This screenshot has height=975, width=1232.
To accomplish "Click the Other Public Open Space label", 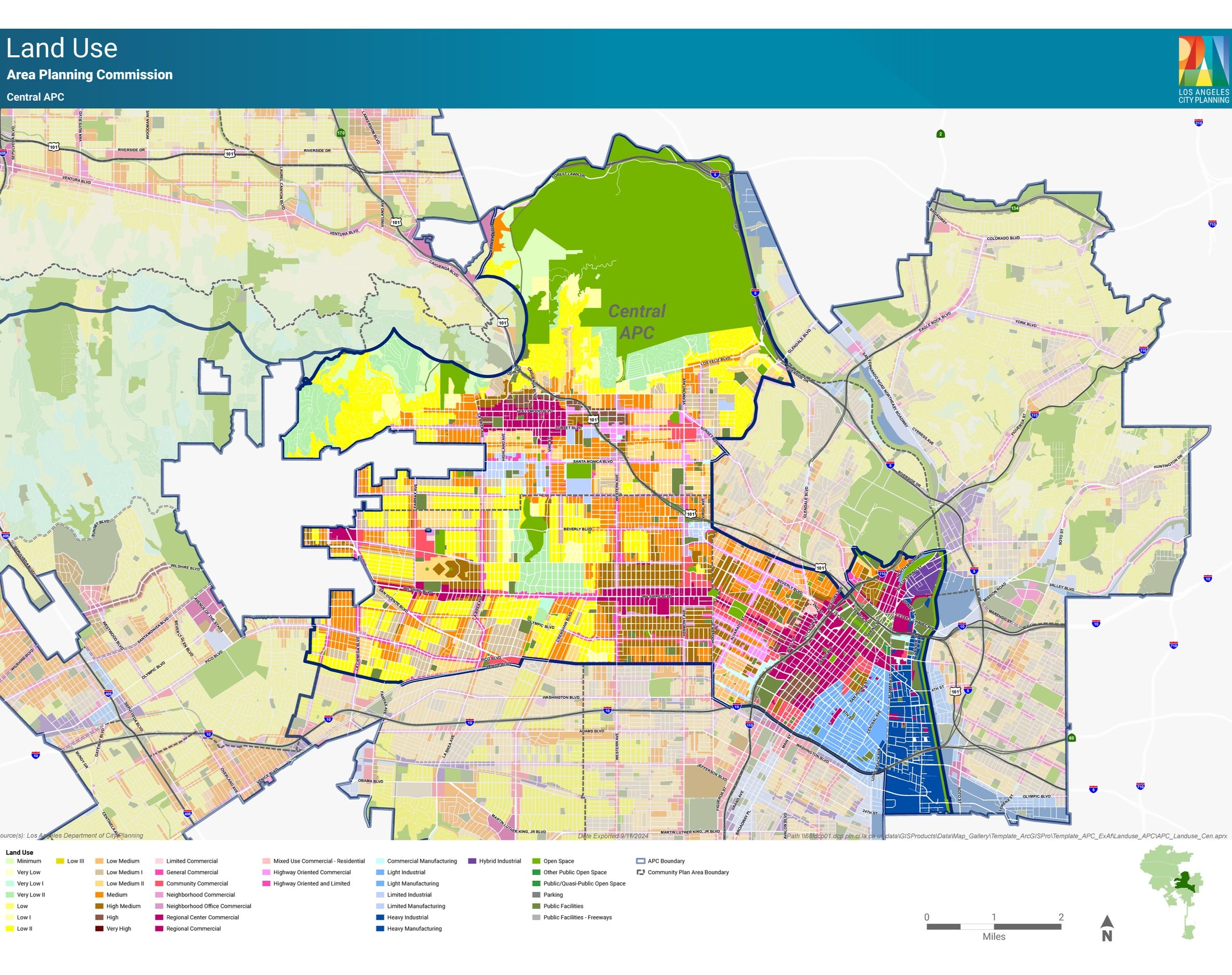I will point(575,872).
